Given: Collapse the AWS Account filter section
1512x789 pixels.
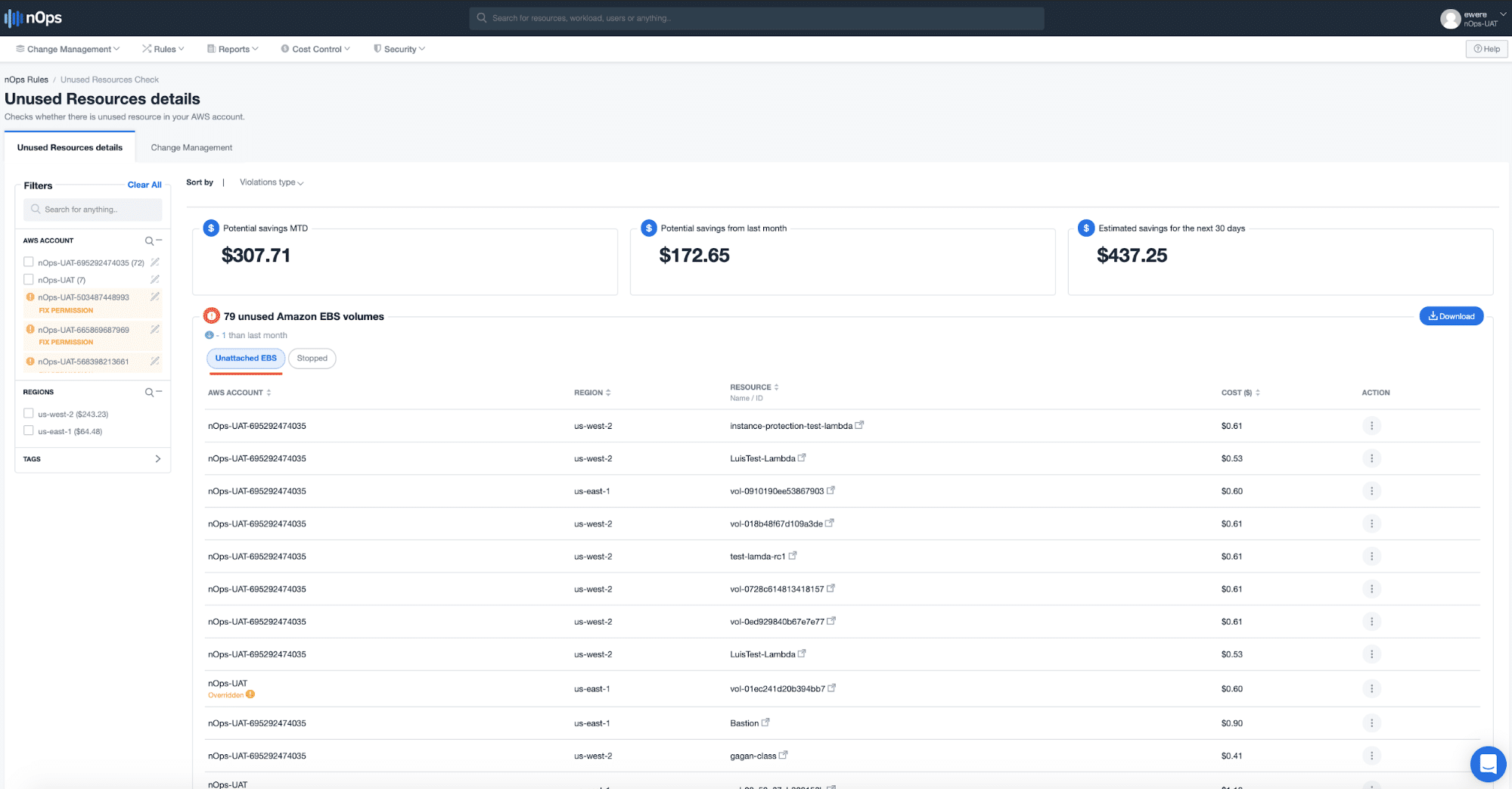Looking at the screenshot, I should [x=160, y=241].
